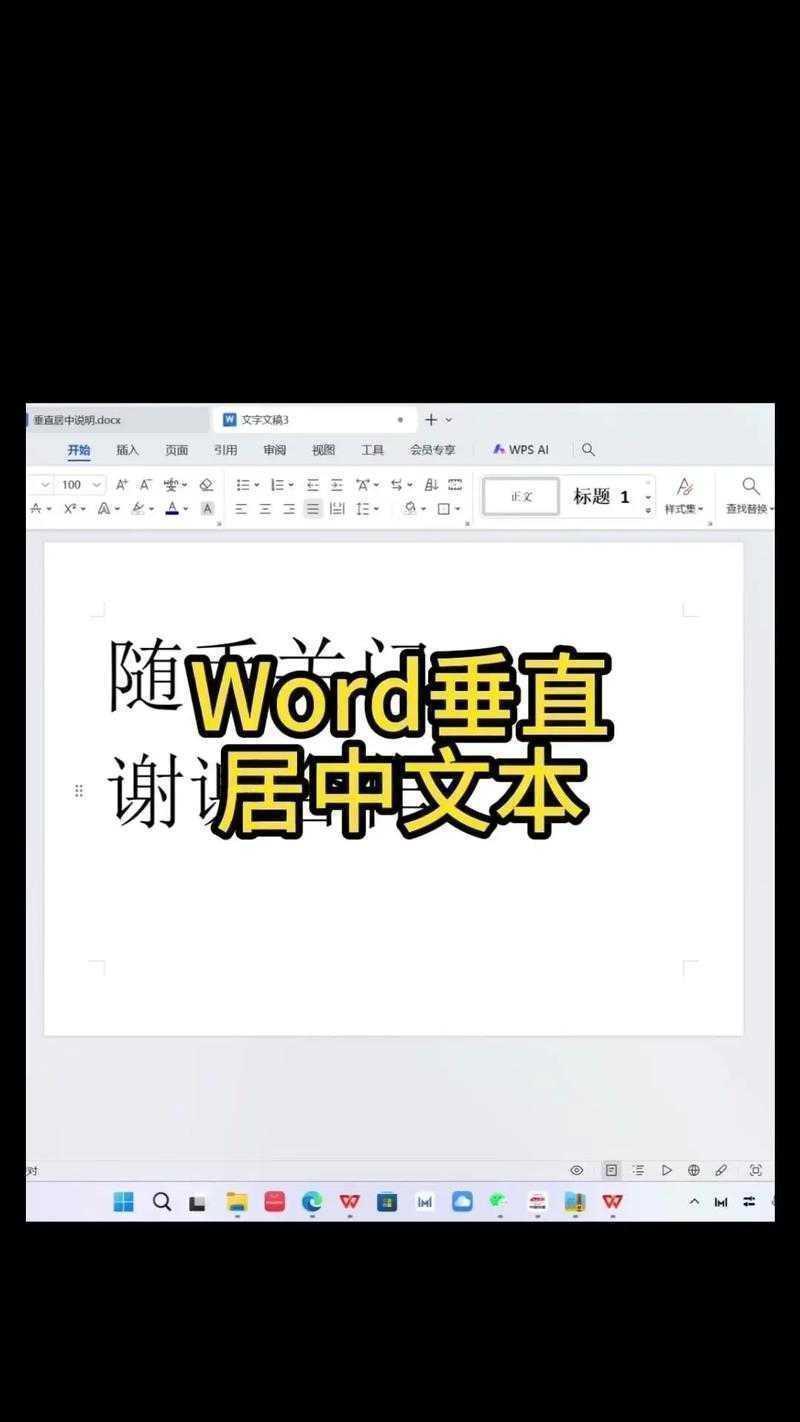This screenshot has width=800, height=1422.
Task: Enter full screen focus mode via status bar
Action: pyautogui.click(x=755, y=1170)
